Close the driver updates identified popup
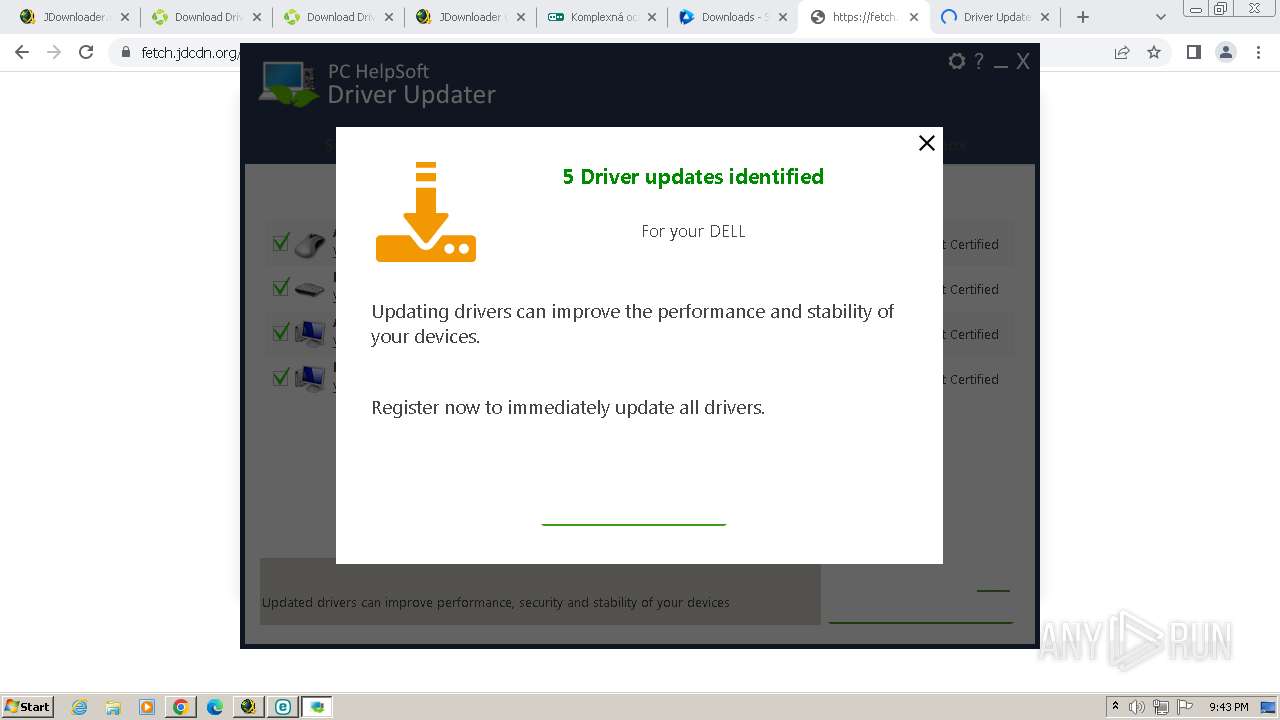Screen dimensions: 1280x720 pos(927,143)
